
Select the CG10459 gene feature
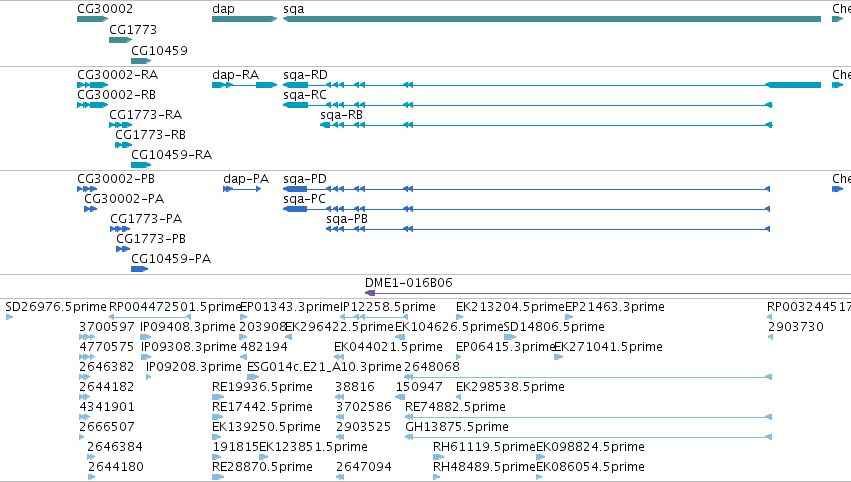(x=141, y=61)
